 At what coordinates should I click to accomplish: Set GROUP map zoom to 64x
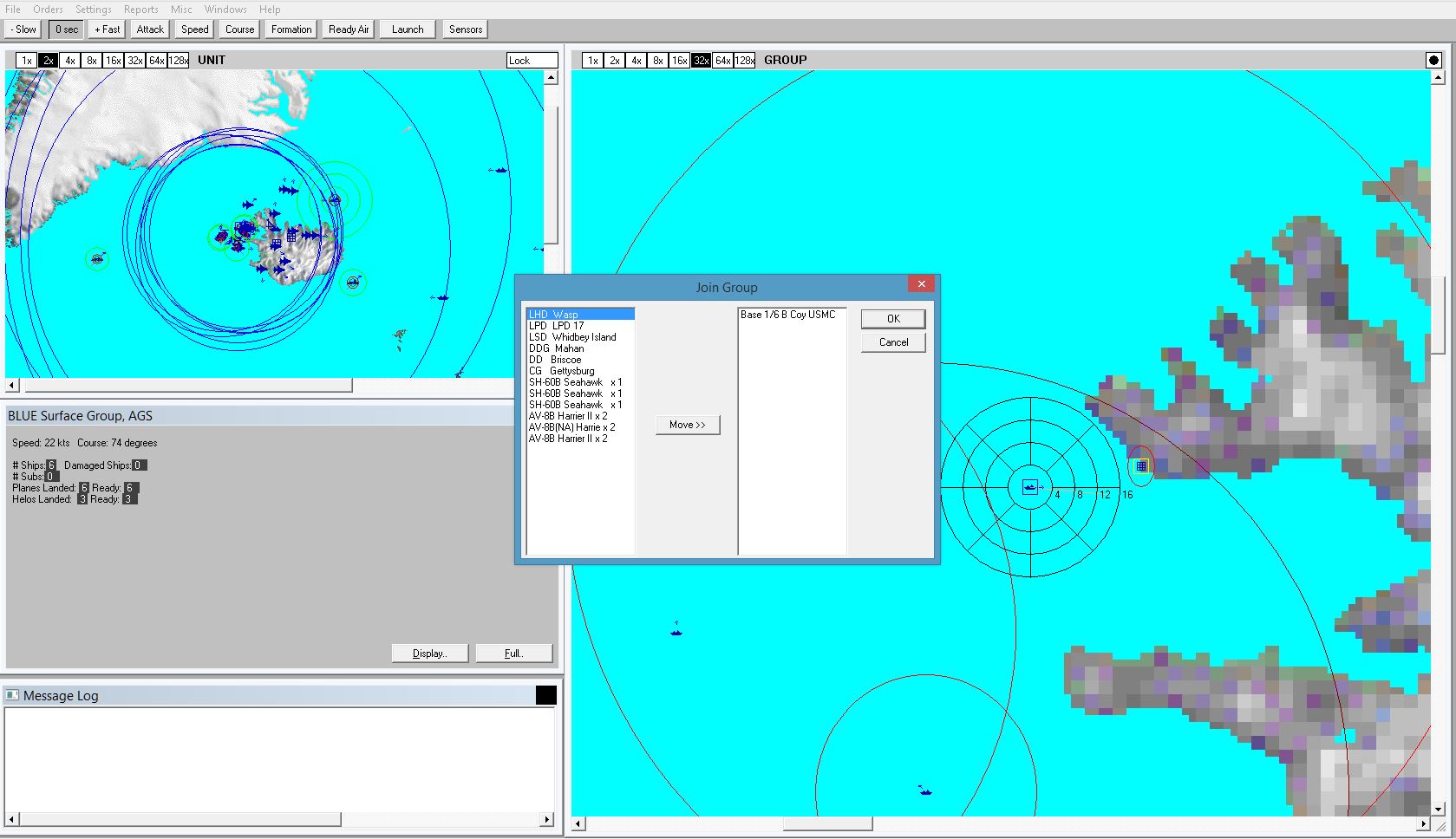tap(722, 61)
